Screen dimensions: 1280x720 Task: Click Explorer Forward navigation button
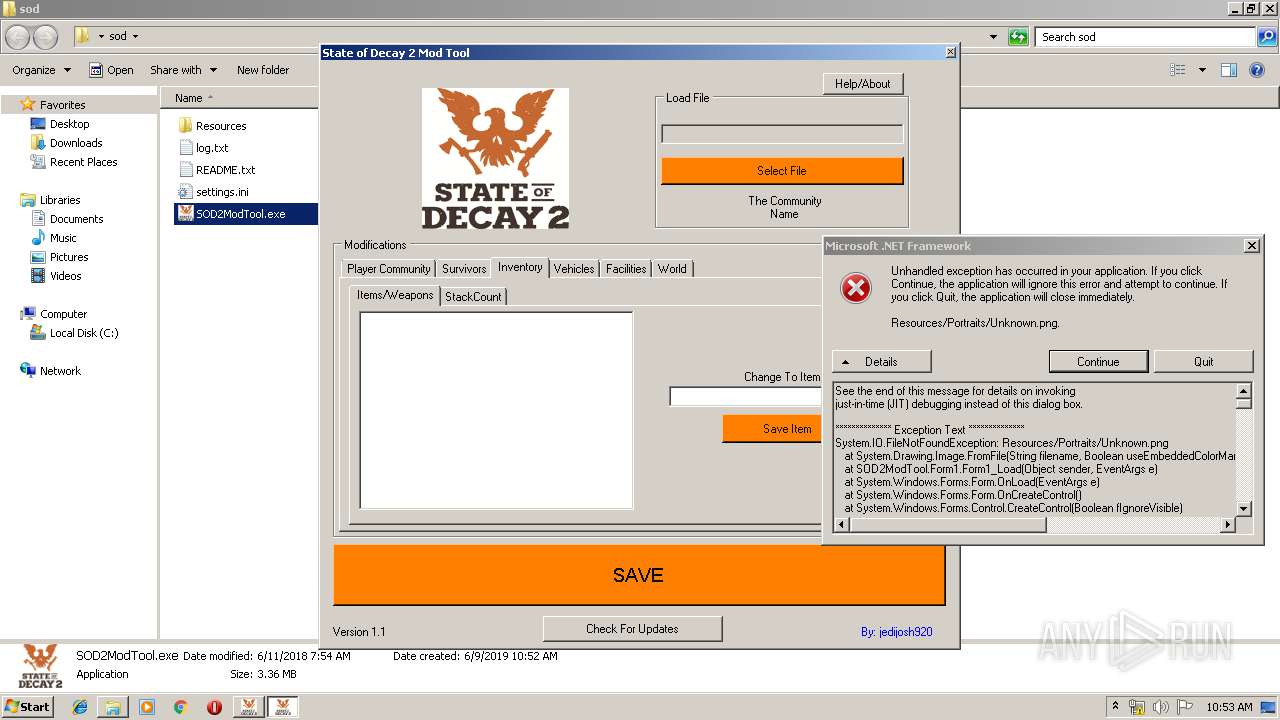(45, 37)
